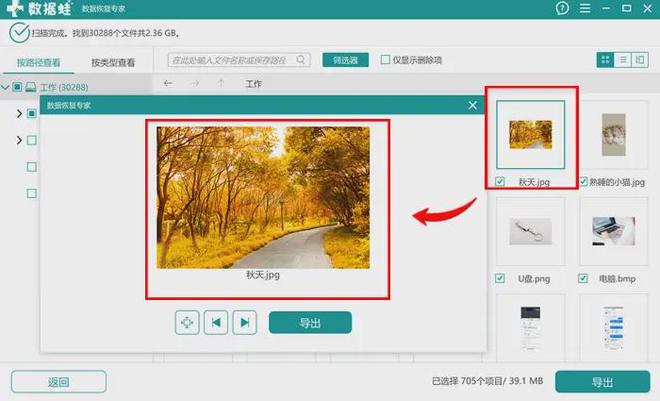The height and width of the screenshot is (401, 660).
Task: Open the help question mark icon
Action: pos(562,8)
